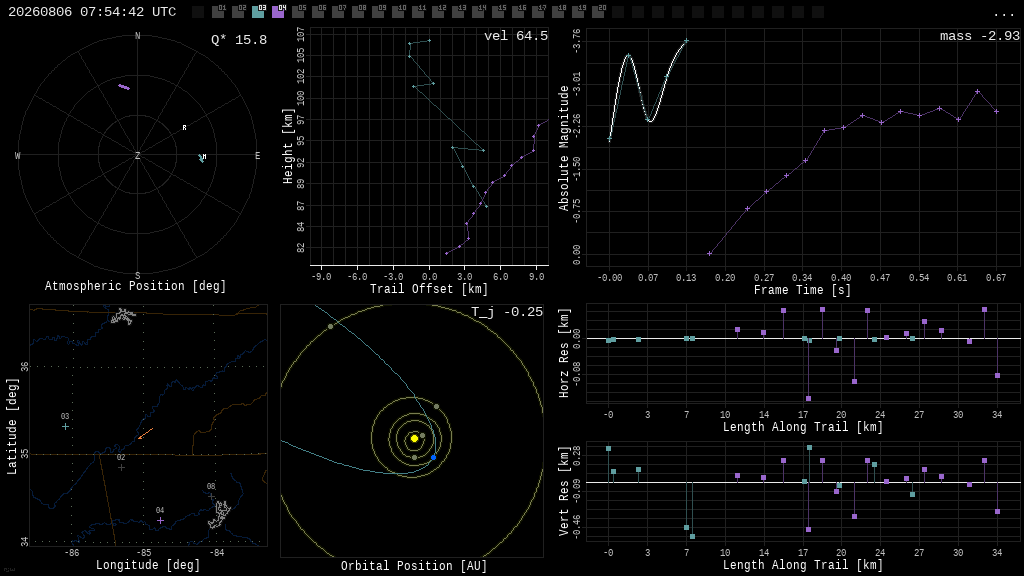Toggle station 01 square in top bar
This screenshot has width=1024, height=576.
218,12
